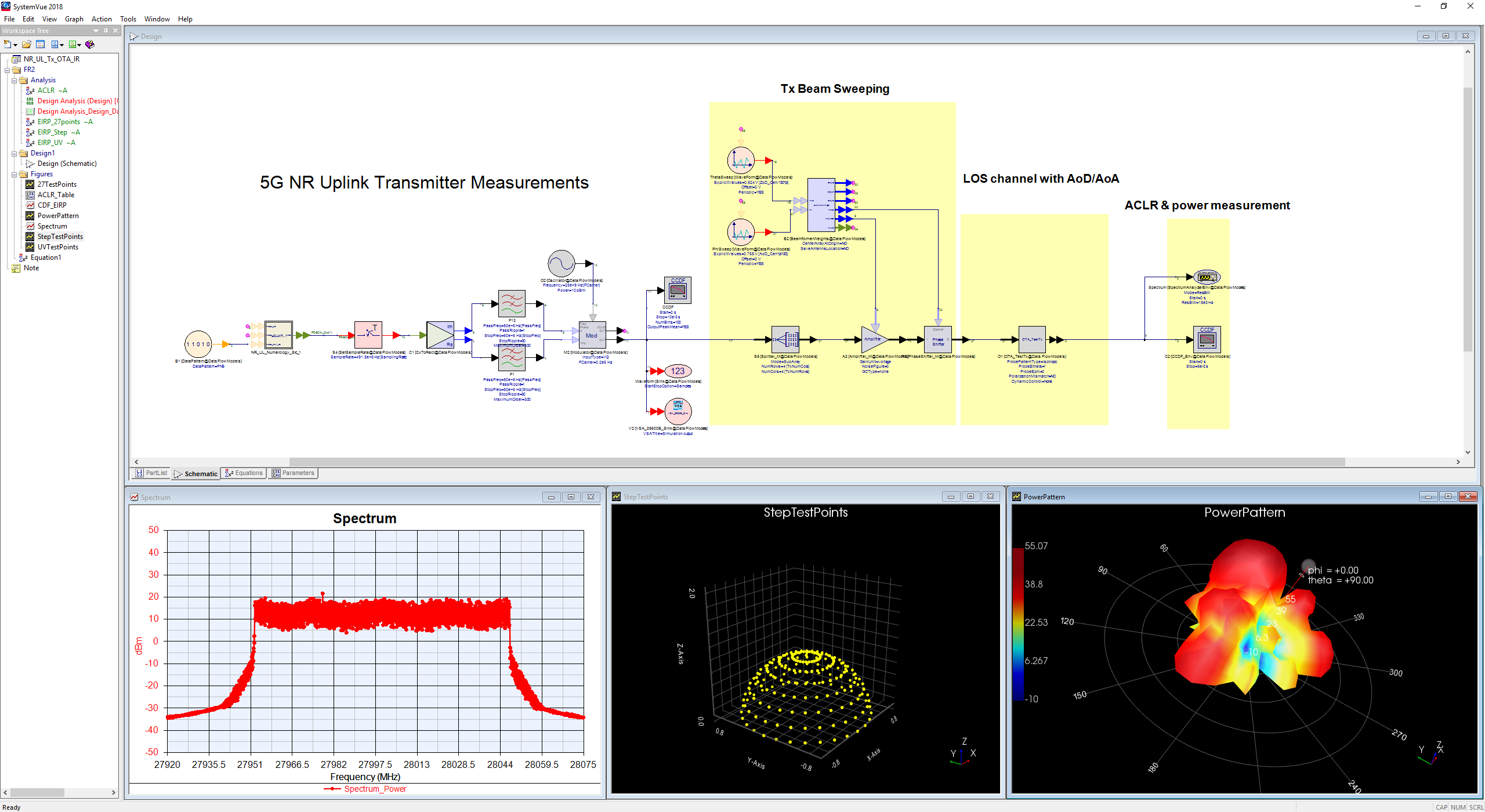Click the purple Library book icon in Workspace toolbar

(90, 45)
